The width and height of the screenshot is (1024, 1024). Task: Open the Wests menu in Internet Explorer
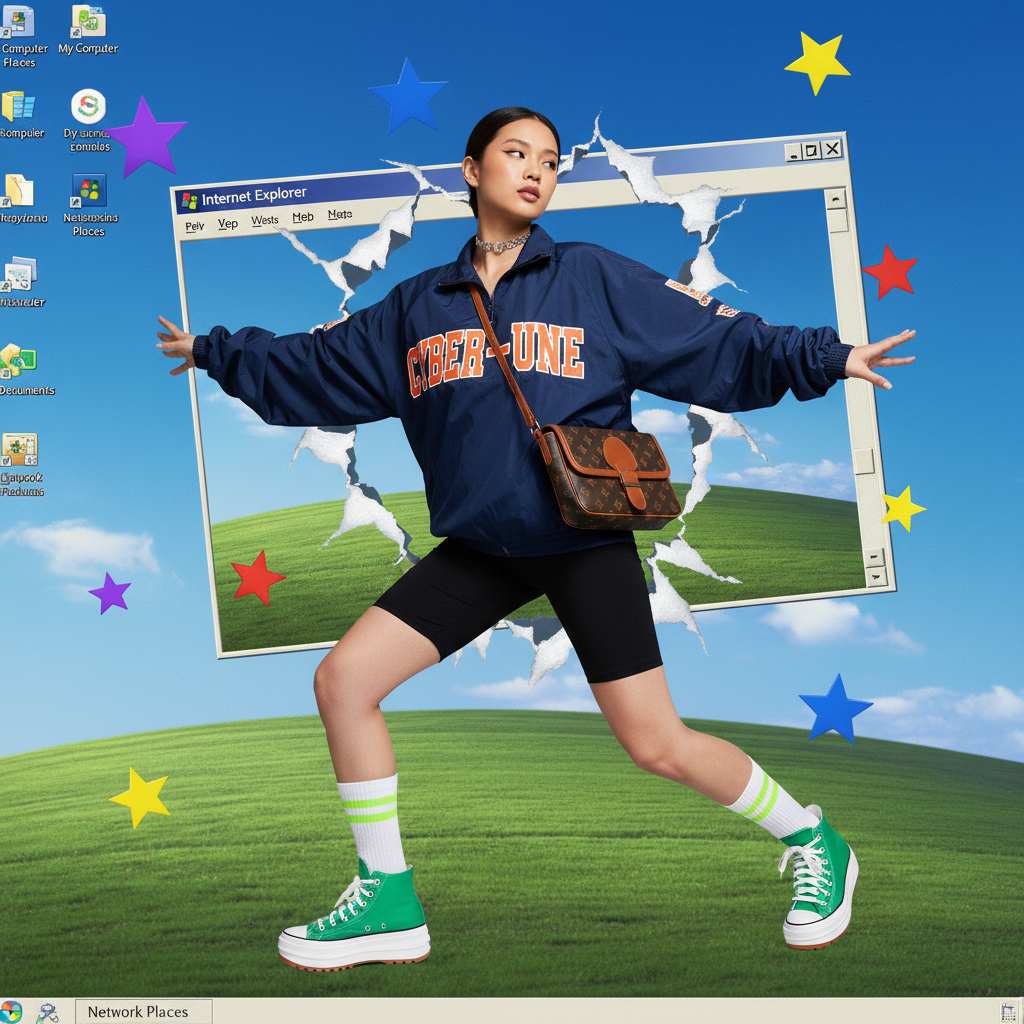coord(265,220)
